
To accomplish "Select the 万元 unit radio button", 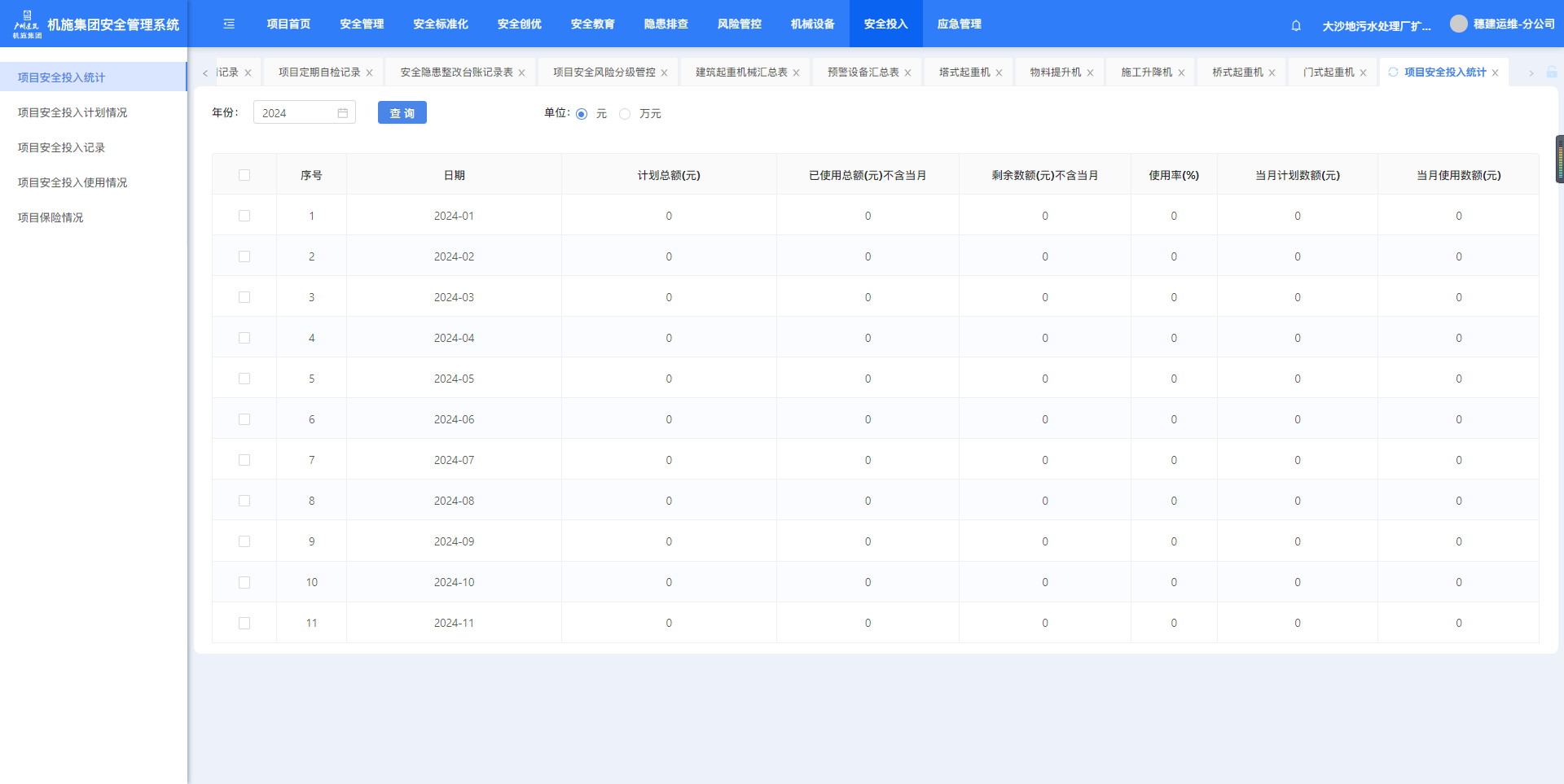I will click(625, 114).
